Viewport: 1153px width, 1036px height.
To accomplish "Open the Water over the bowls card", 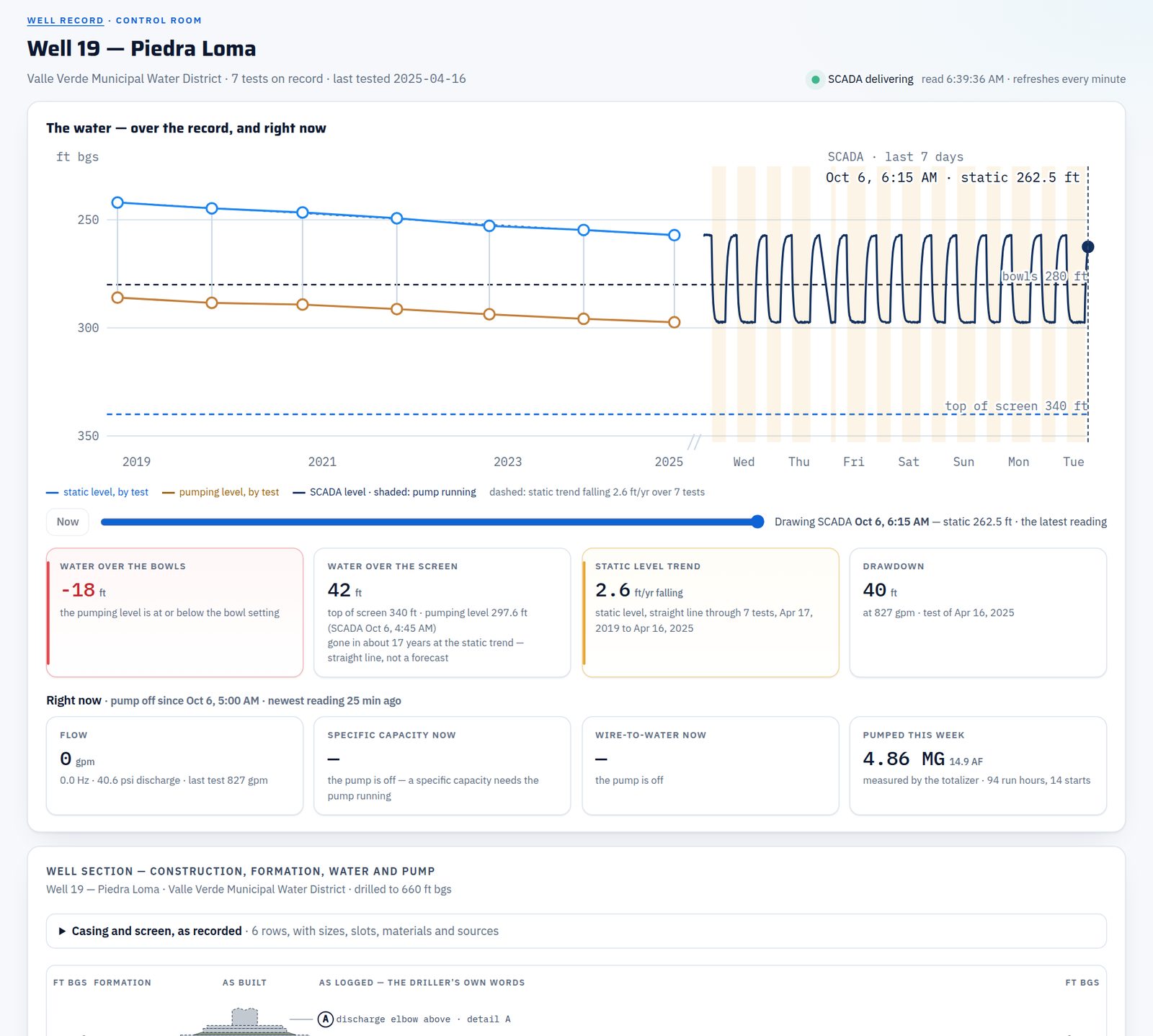I will (x=174, y=612).
